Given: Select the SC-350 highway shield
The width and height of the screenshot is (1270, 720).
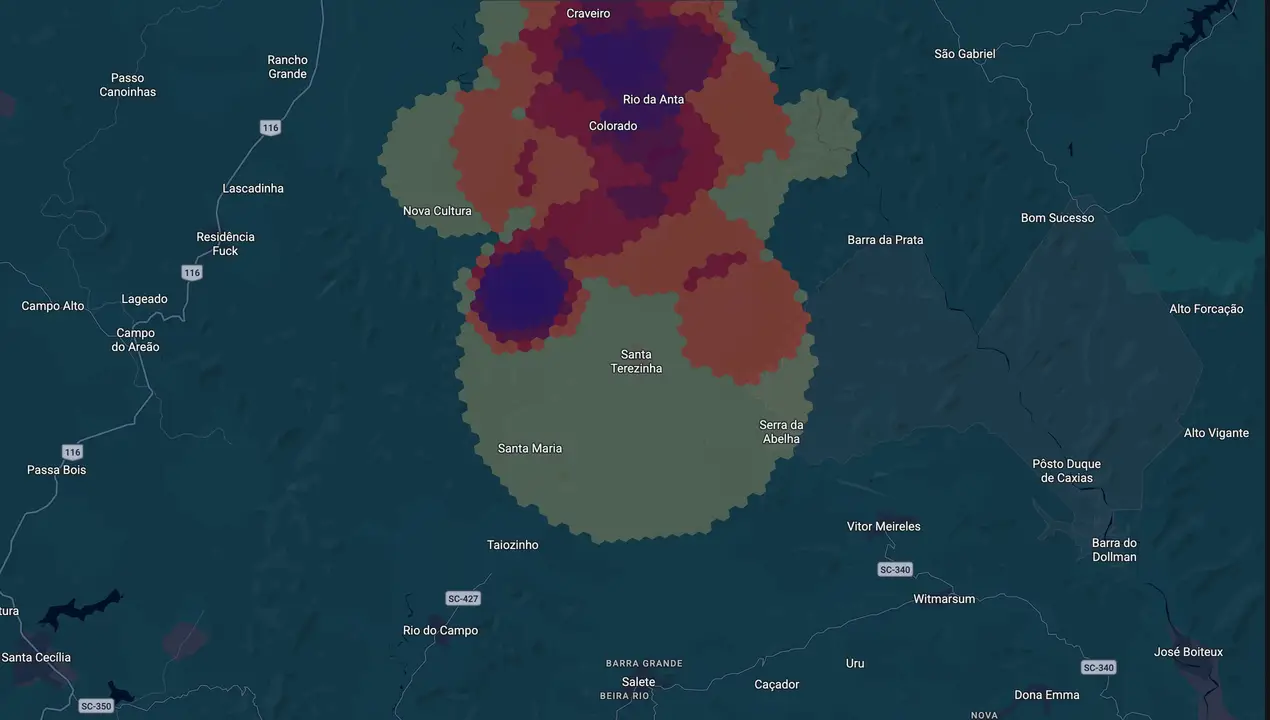Looking at the screenshot, I should [96, 706].
